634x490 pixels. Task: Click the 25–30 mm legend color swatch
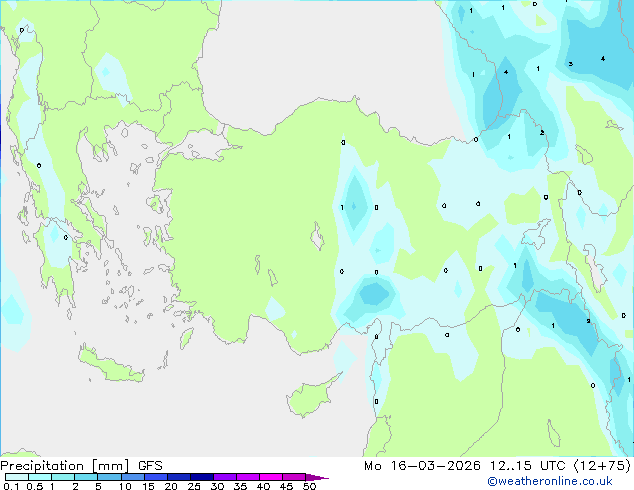coord(201,477)
